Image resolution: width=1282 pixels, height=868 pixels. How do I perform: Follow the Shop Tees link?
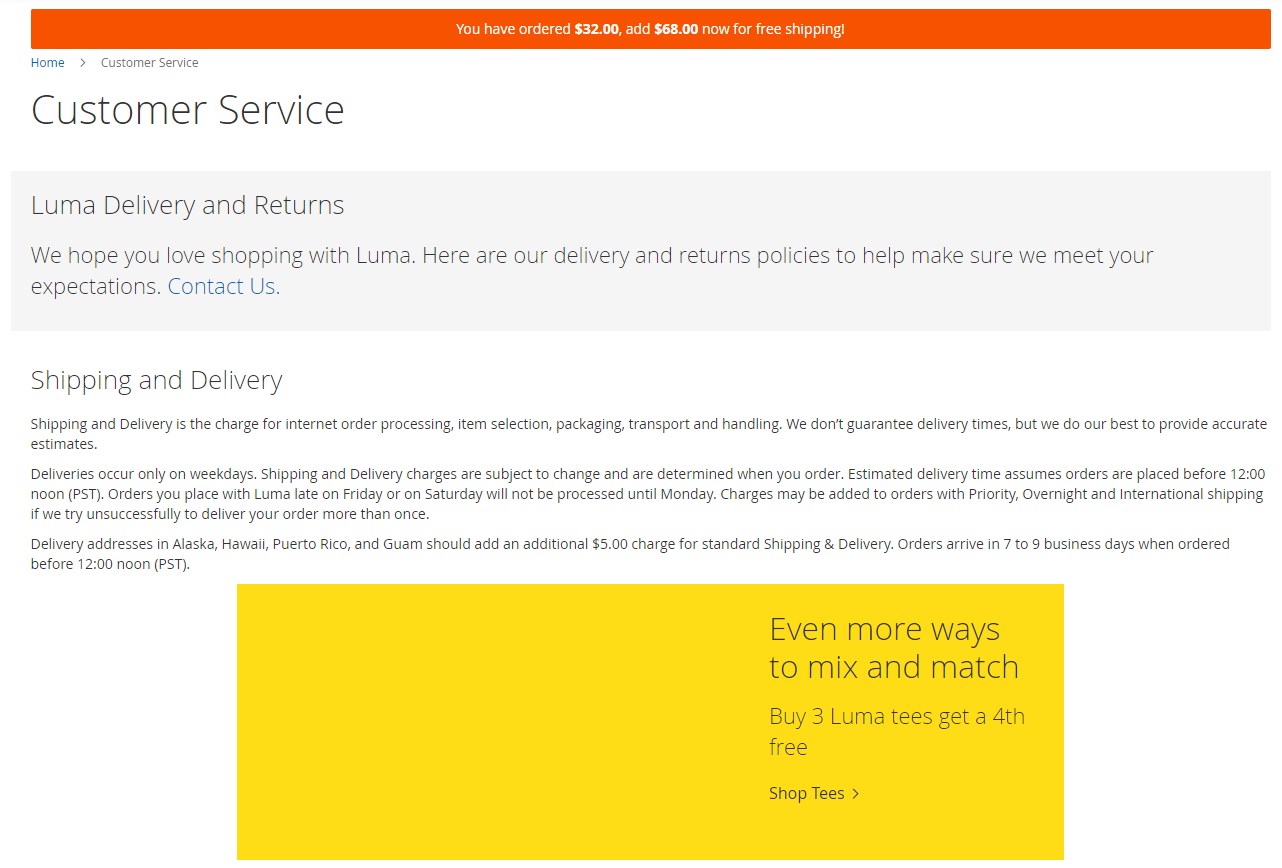806,793
